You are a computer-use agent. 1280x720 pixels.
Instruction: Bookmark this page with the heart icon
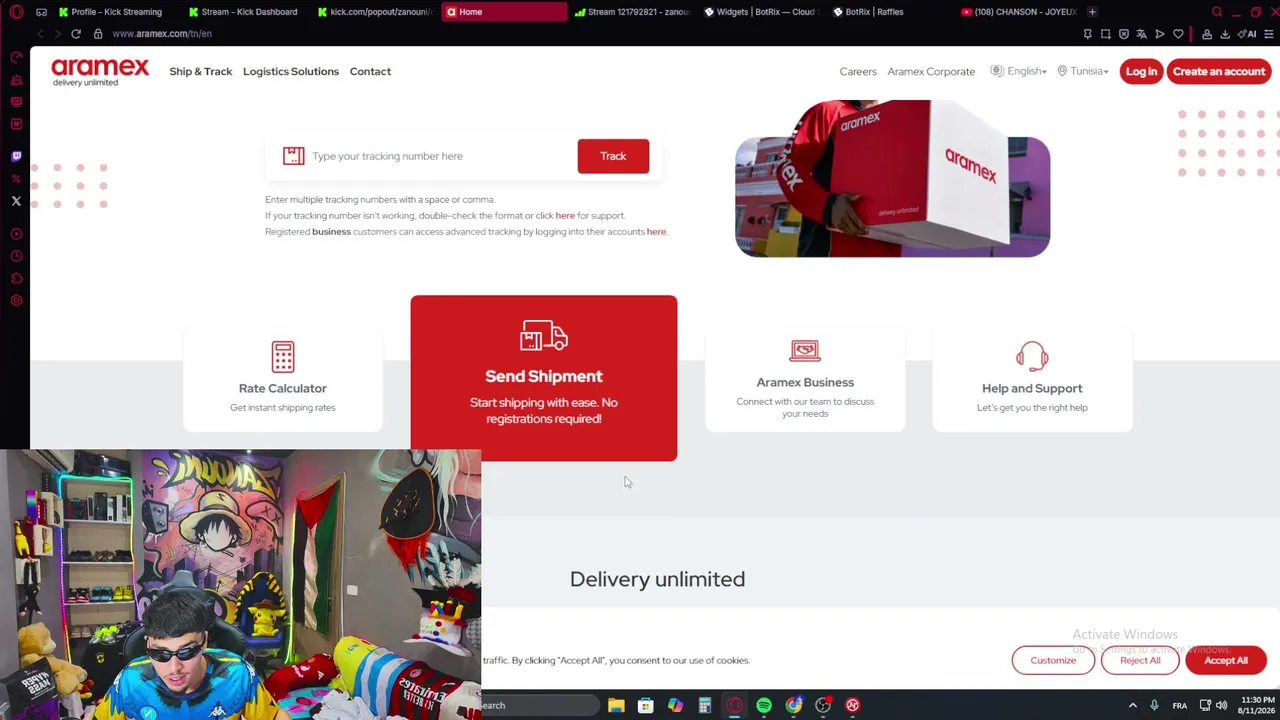1178,34
